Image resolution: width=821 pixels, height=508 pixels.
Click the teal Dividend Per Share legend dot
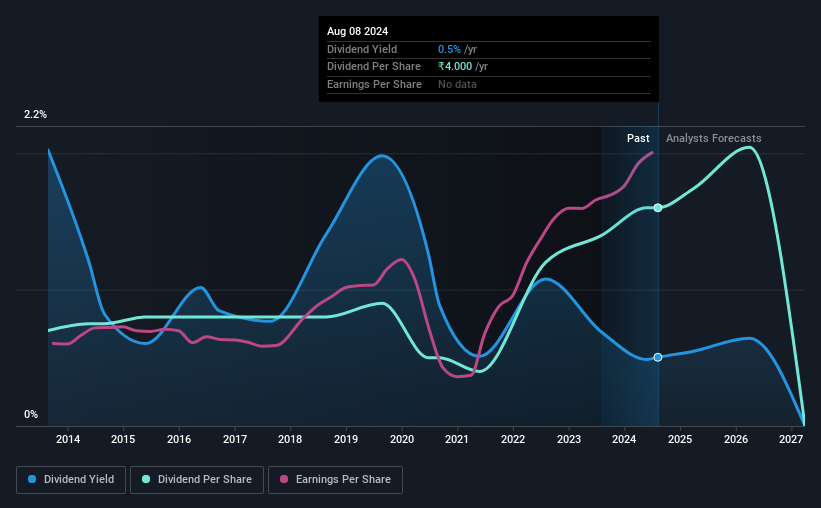[146, 479]
